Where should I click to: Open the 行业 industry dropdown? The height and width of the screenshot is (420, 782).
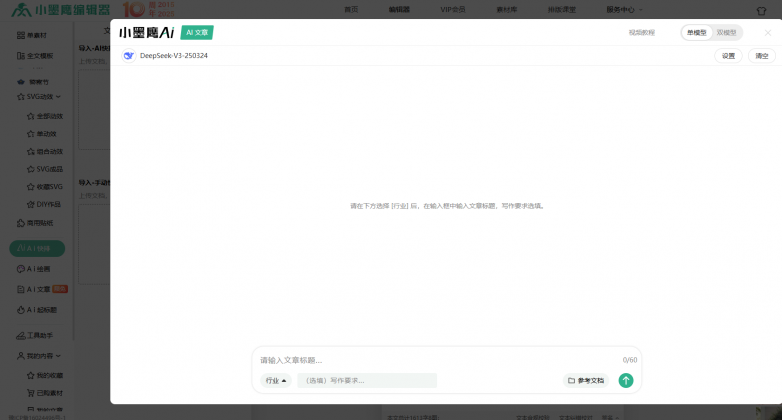(276, 380)
